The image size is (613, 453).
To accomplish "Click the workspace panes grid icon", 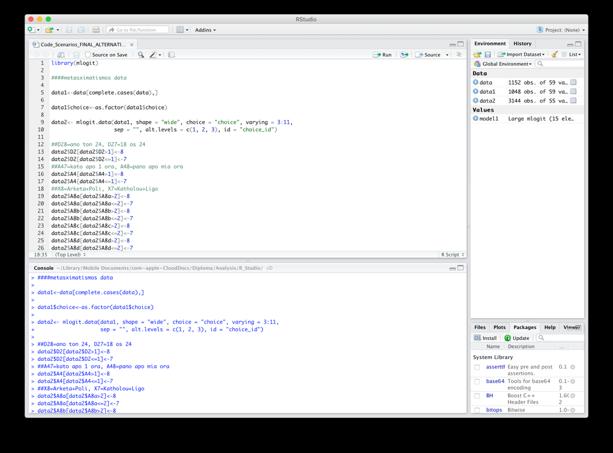I will (x=179, y=30).
